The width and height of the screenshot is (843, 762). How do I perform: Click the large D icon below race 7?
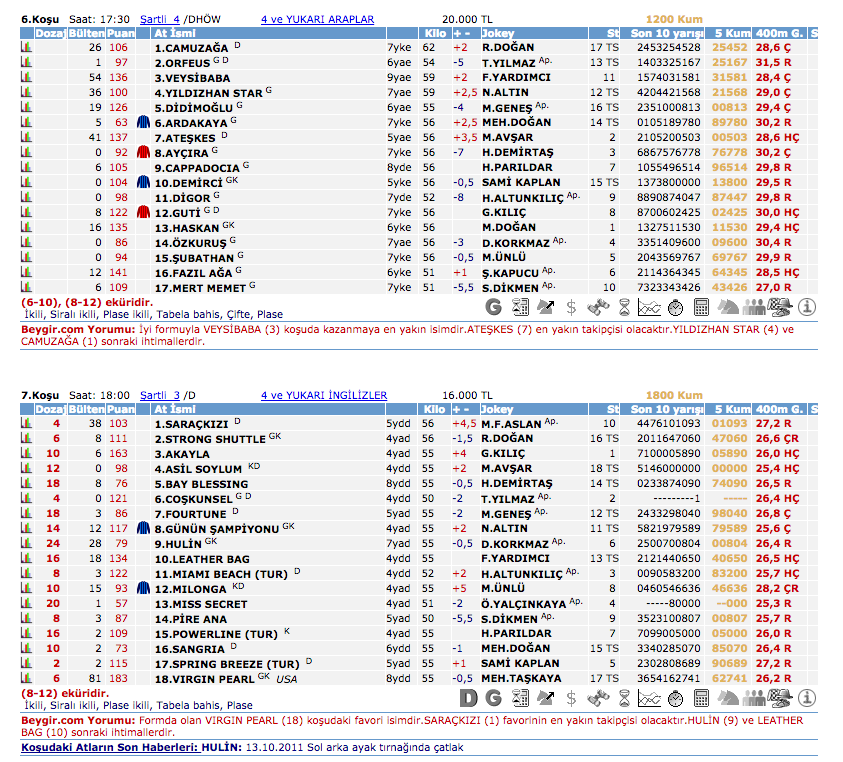[x=467, y=697]
